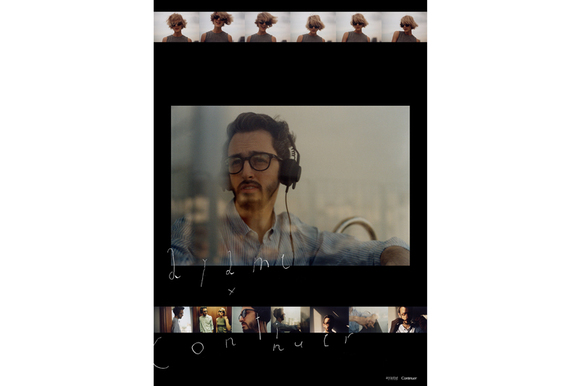The image size is (580, 386).
Task: Select bottom-strip thumbnail of man standing by doorway
Action: point(173,319)
